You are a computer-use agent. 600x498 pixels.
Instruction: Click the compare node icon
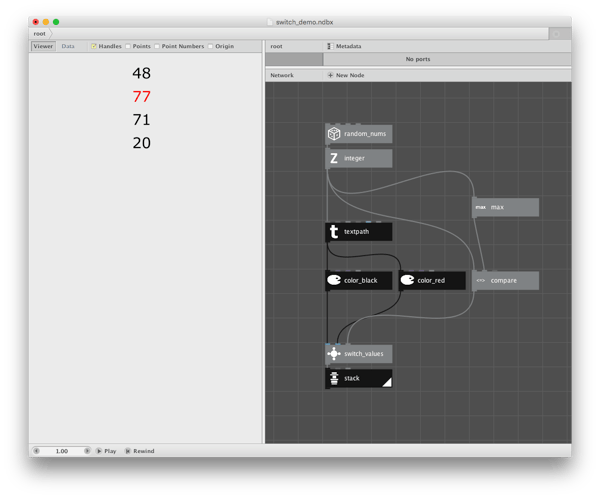[x=481, y=281]
